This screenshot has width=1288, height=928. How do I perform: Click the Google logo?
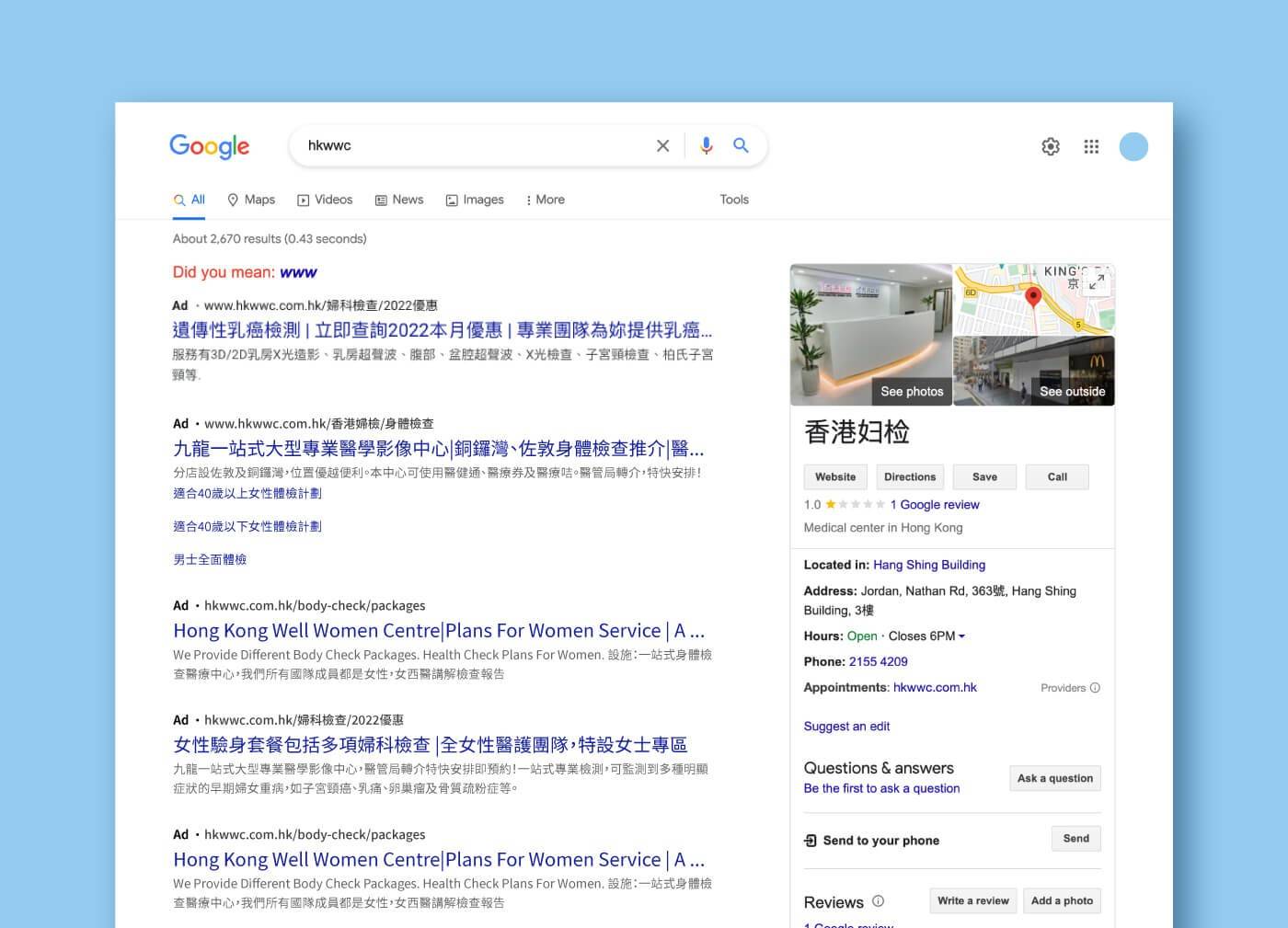pos(209,146)
